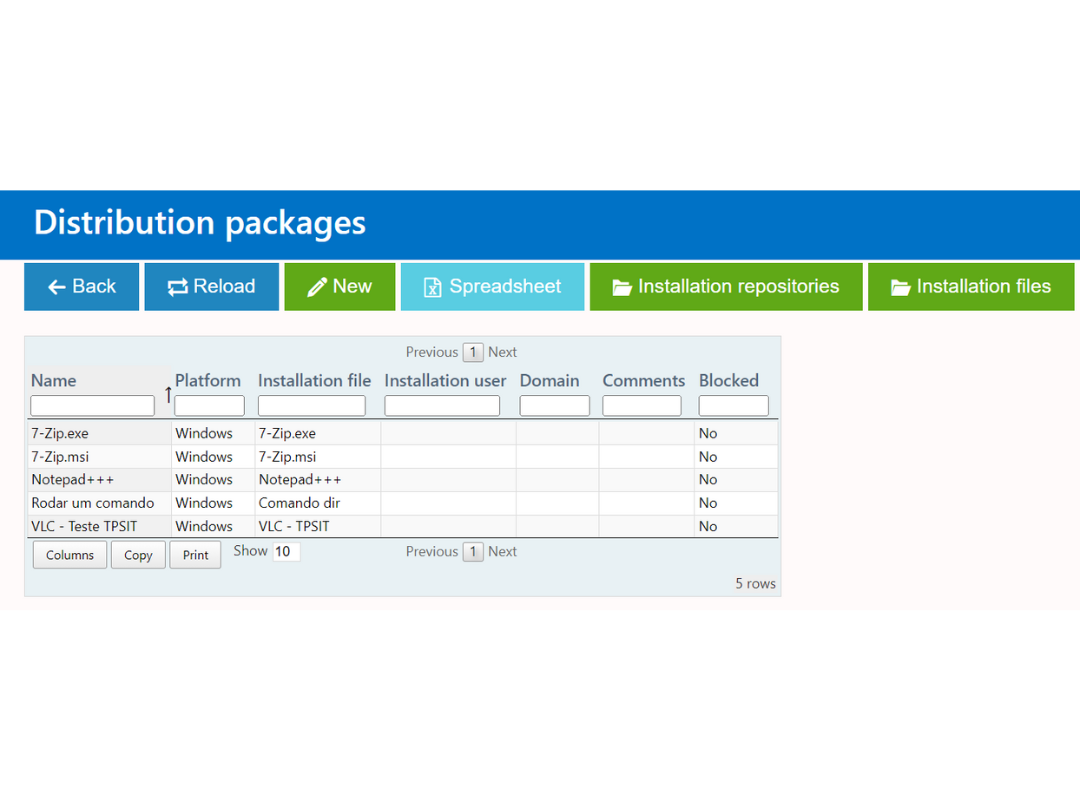Go to Next page at top
Image resolution: width=1080 pixels, height=800 pixels.
pyautogui.click(x=502, y=352)
